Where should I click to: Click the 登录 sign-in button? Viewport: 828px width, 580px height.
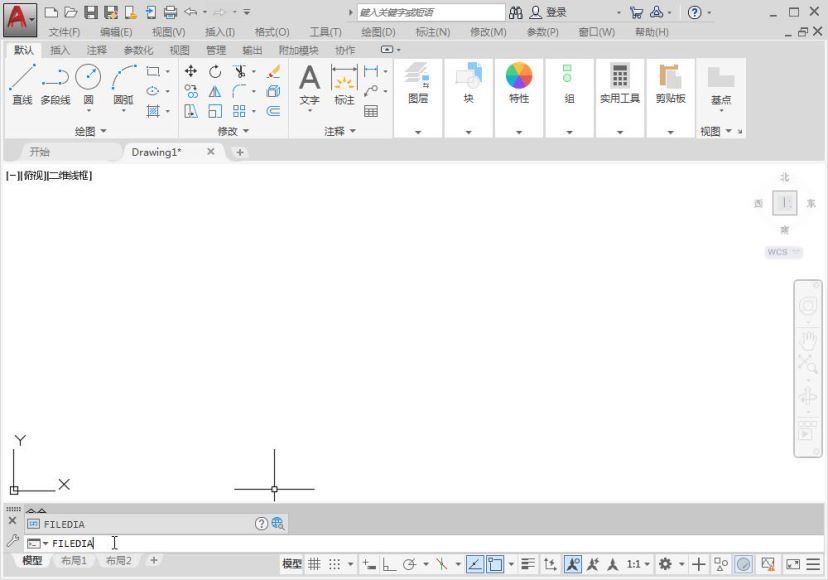[548, 12]
